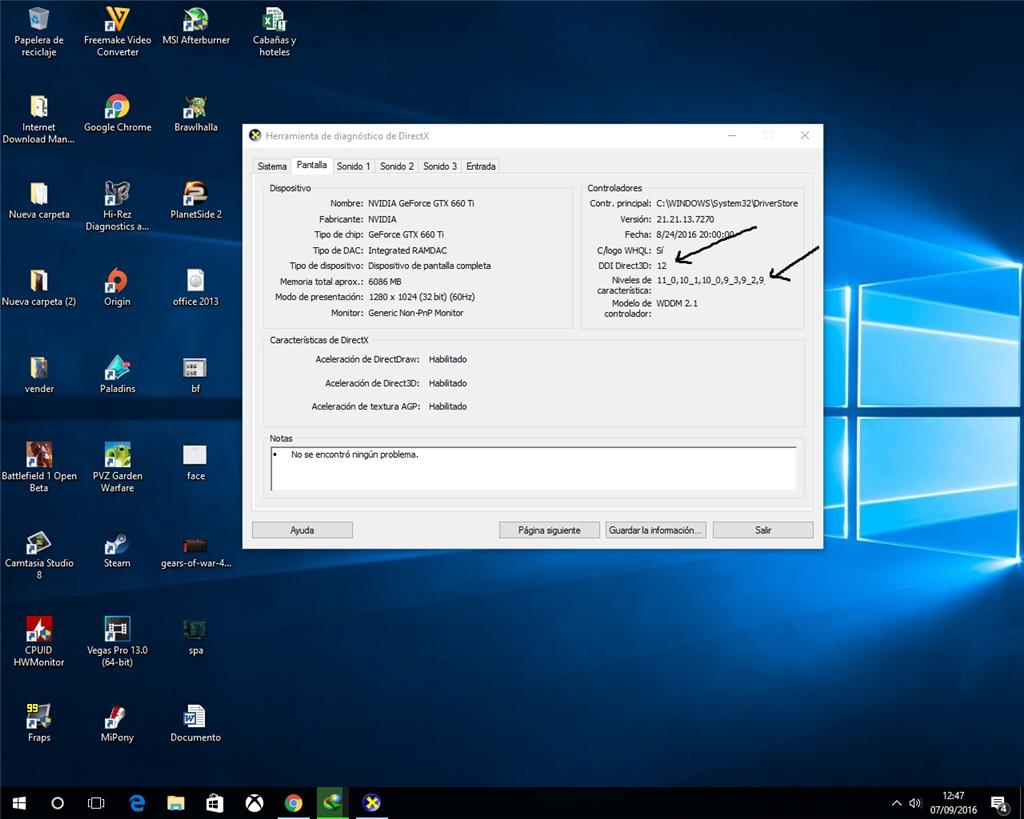The height and width of the screenshot is (819, 1024).
Task: Launch Microsoft Edge from the taskbar
Action: [136, 803]
